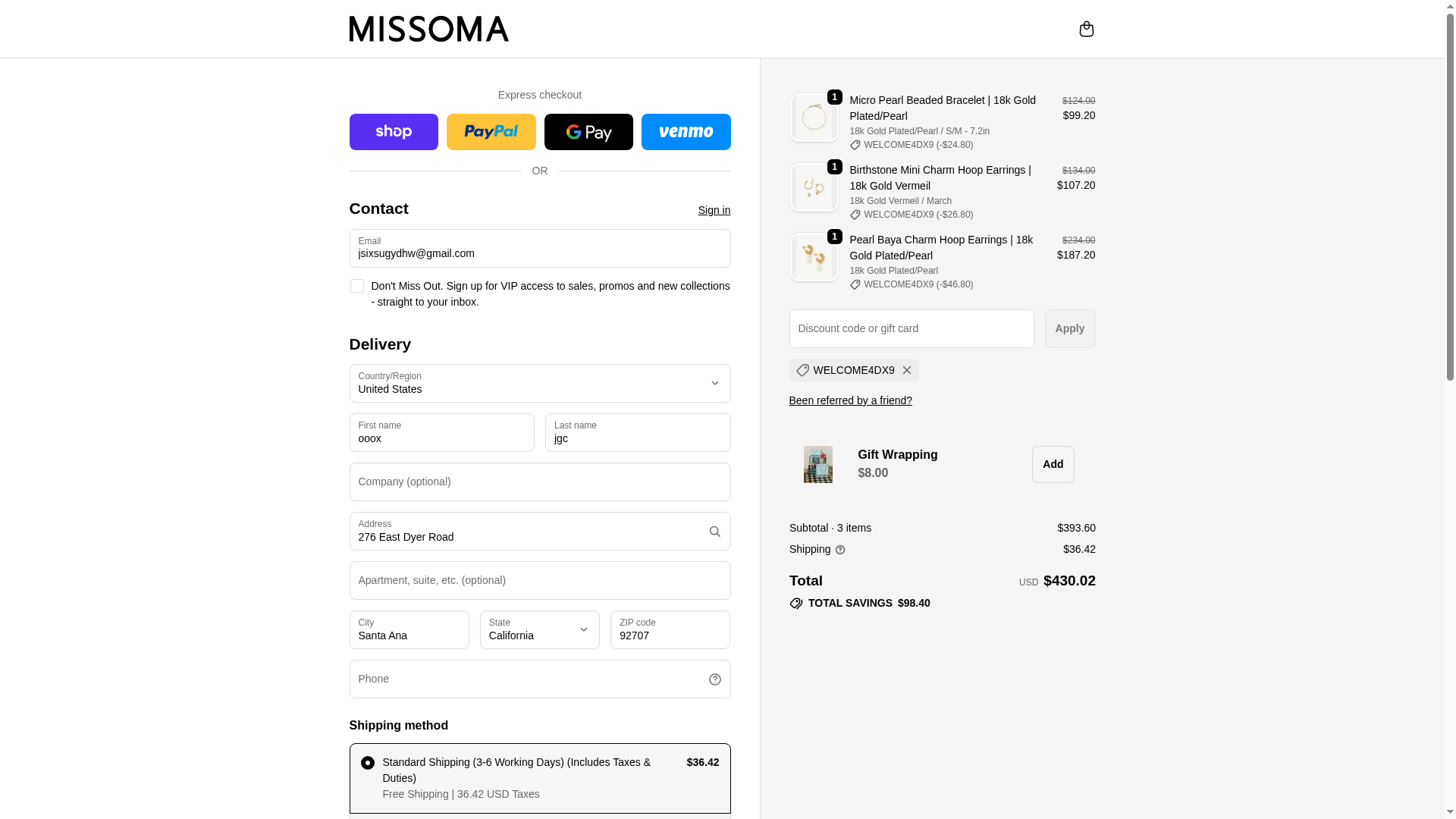
Task: Click the phone field help icon
Action: [714, 679]
